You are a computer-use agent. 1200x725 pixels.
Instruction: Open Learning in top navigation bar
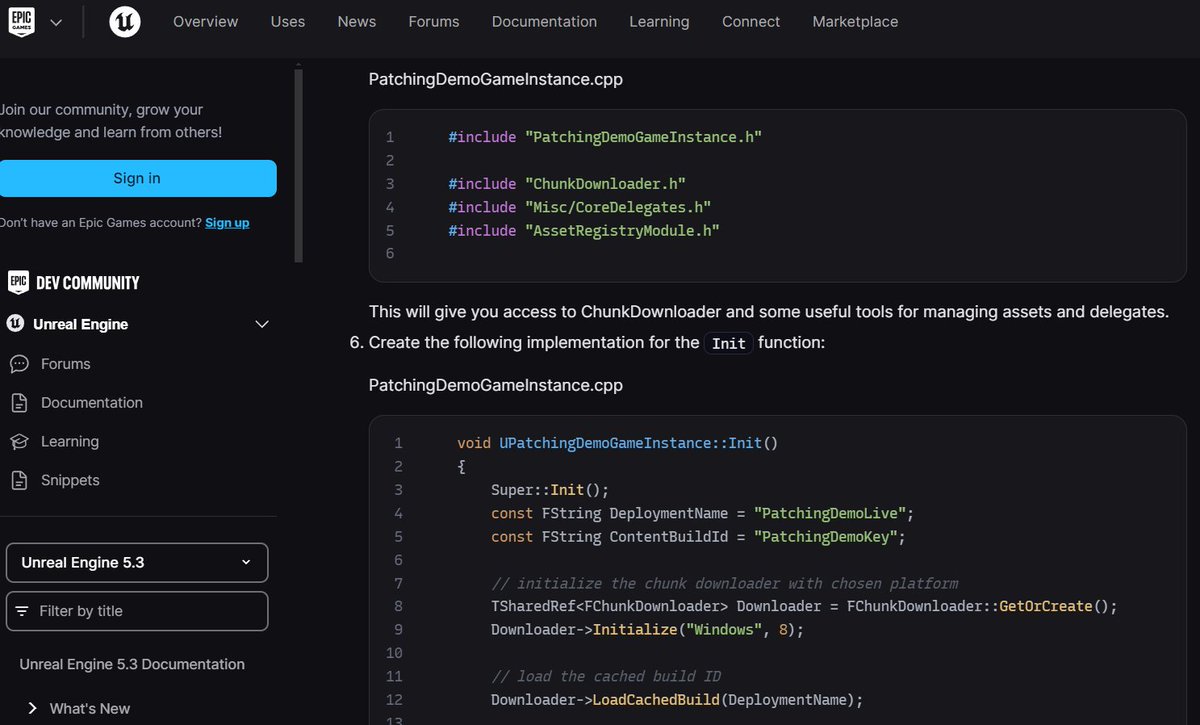[x=659, y=22]
